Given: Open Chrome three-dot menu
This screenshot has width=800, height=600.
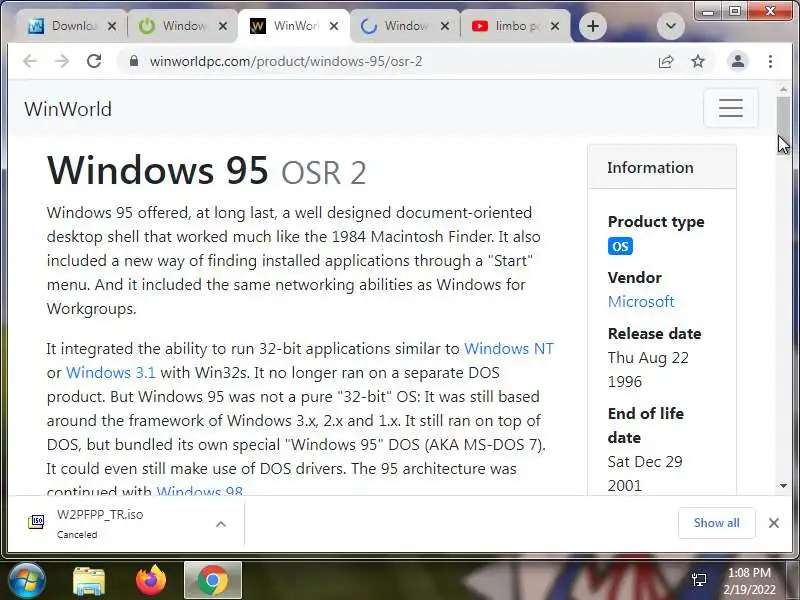Looking at the screenshot, I should pos(770,61).
